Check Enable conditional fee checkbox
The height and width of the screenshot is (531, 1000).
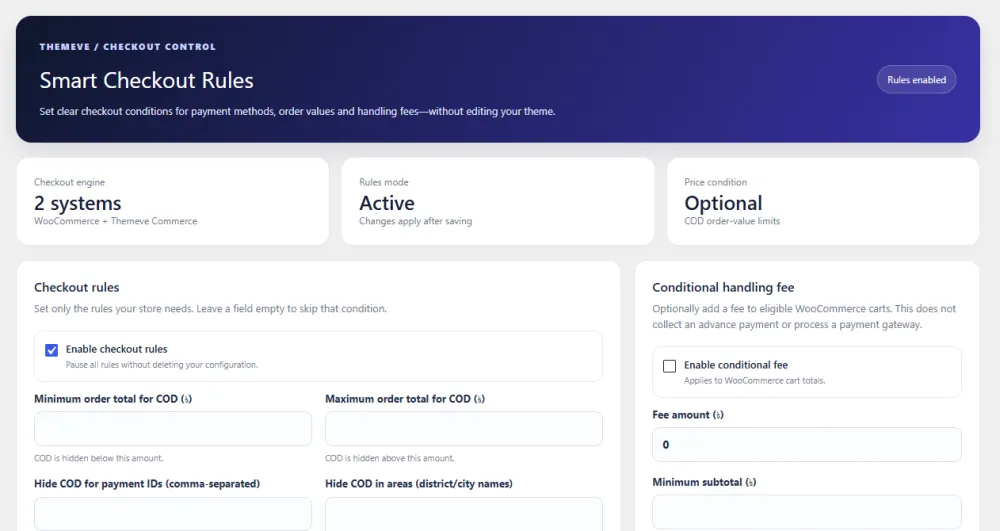[670, 366]
